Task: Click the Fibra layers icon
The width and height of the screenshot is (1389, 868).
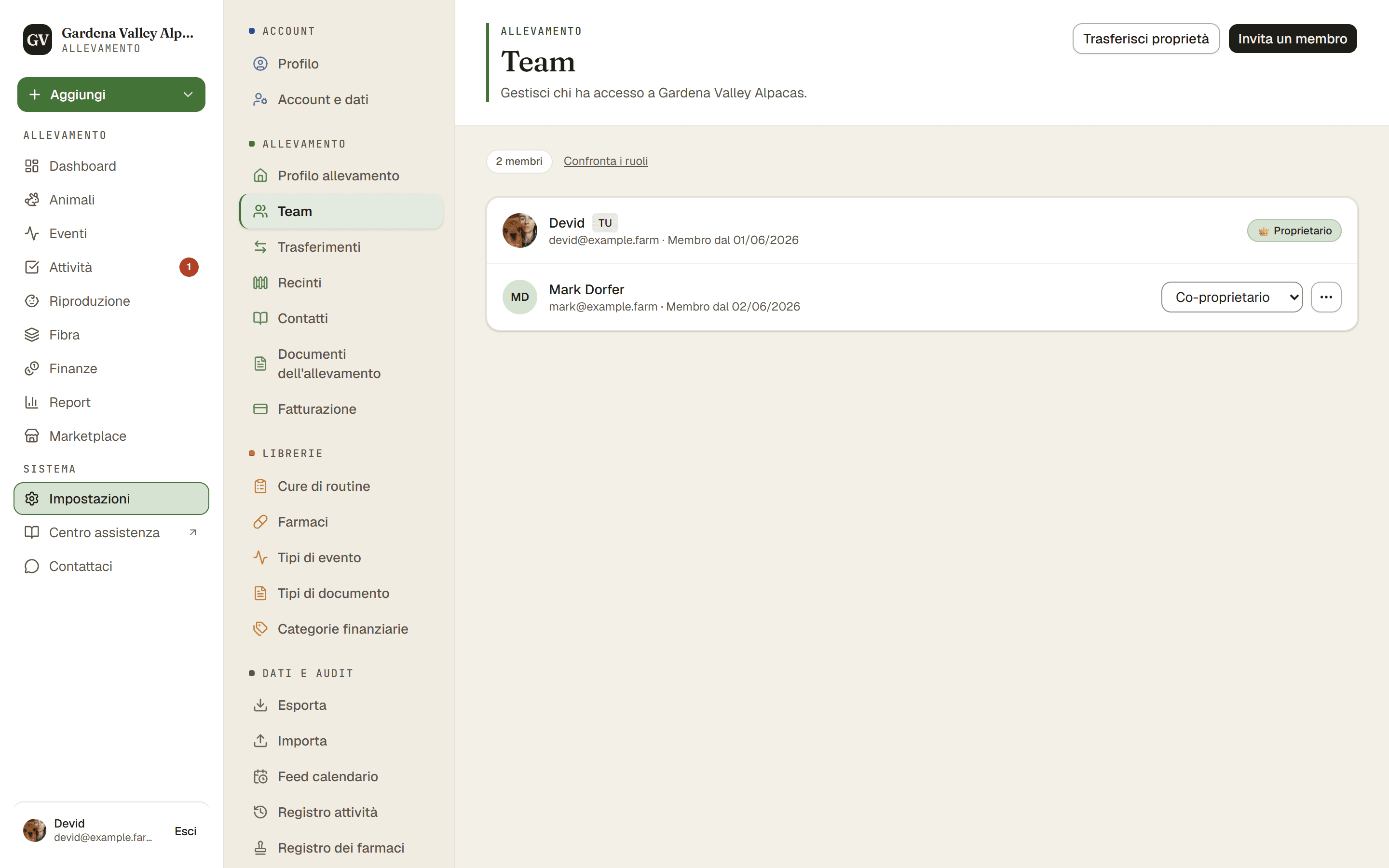Action: 31,335
